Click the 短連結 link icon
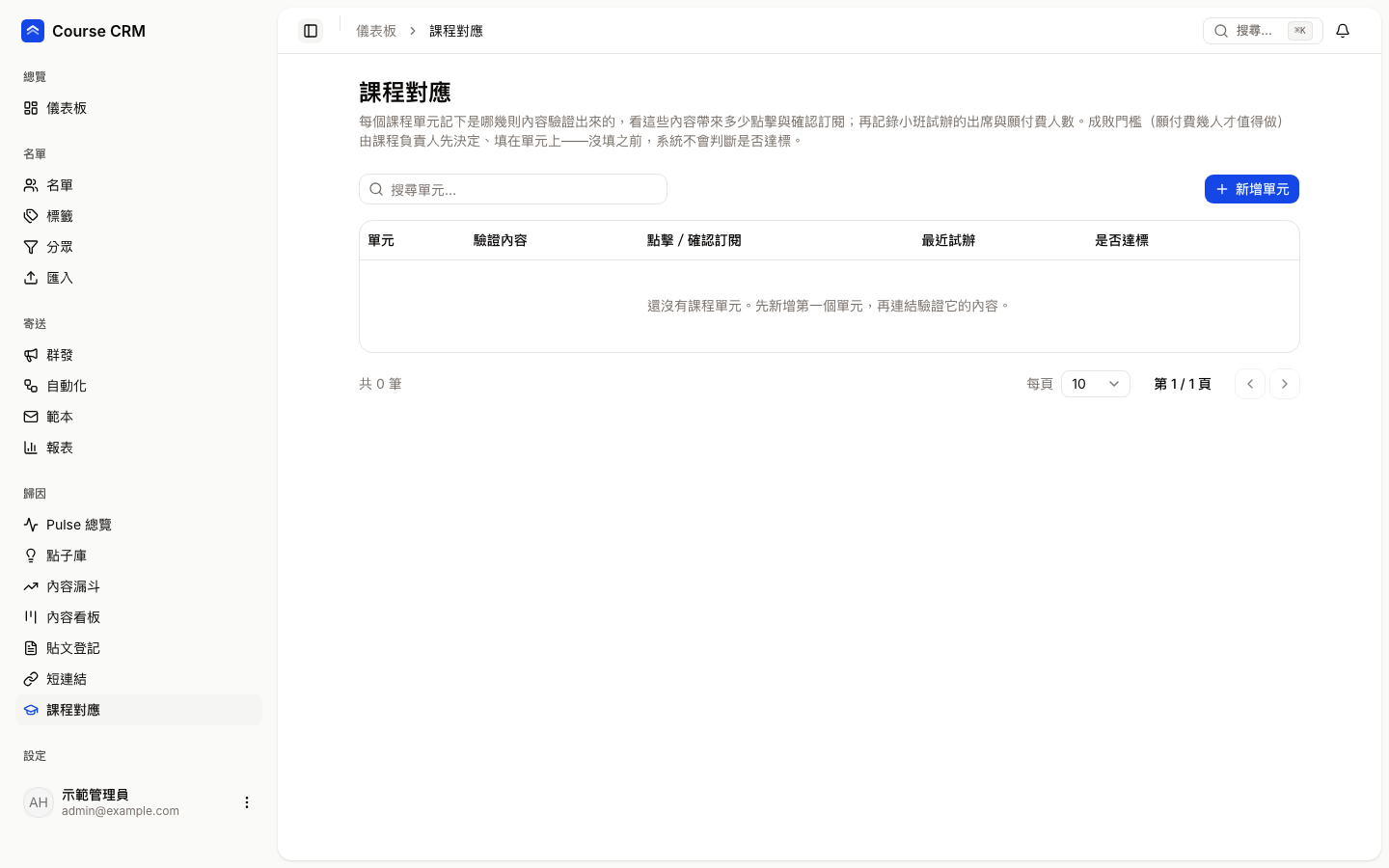Screen dimensions: 1389x868 tap(31, 679)
